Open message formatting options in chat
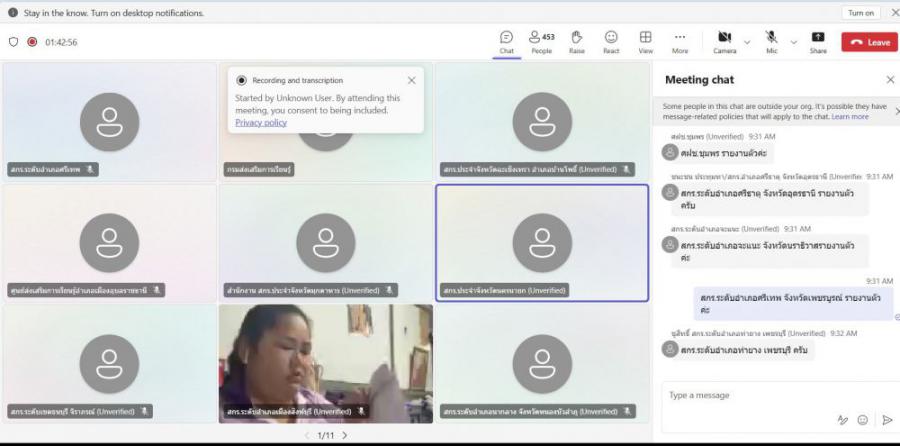Screen dimensions: 900x446 tap(842, 420)
